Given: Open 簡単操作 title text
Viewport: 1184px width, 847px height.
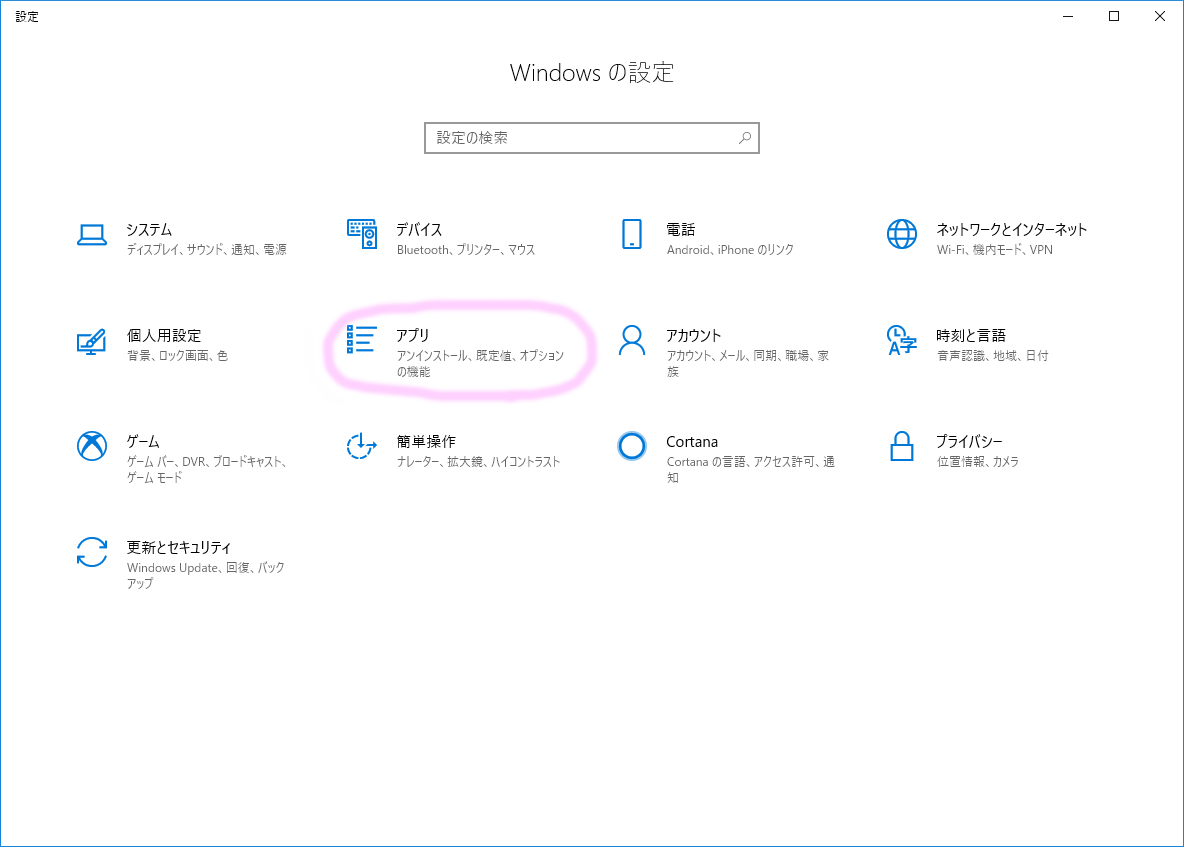Looking at the screenshot, I should pos(426,442).
